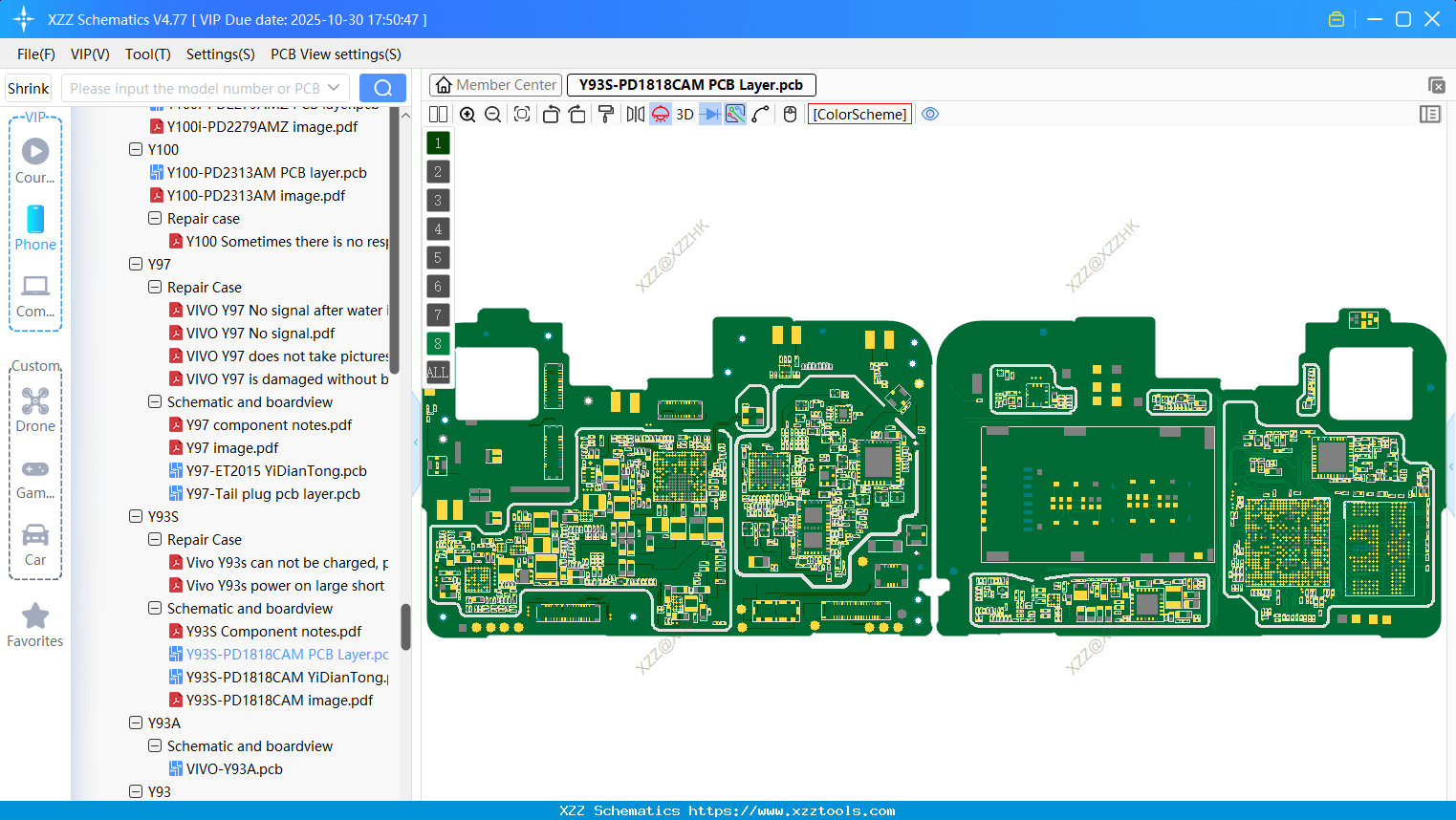Open the Tool menu
This screenshot has width=1456, height=820.
click(147, 54)
